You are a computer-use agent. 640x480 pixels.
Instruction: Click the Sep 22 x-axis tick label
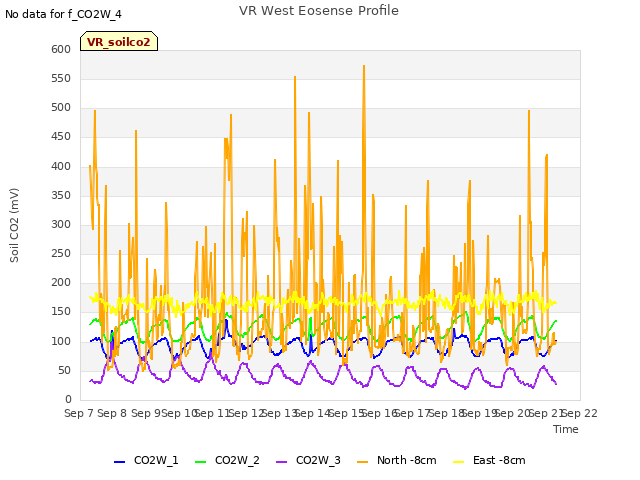pyautogui.click(x=580, y=413)
